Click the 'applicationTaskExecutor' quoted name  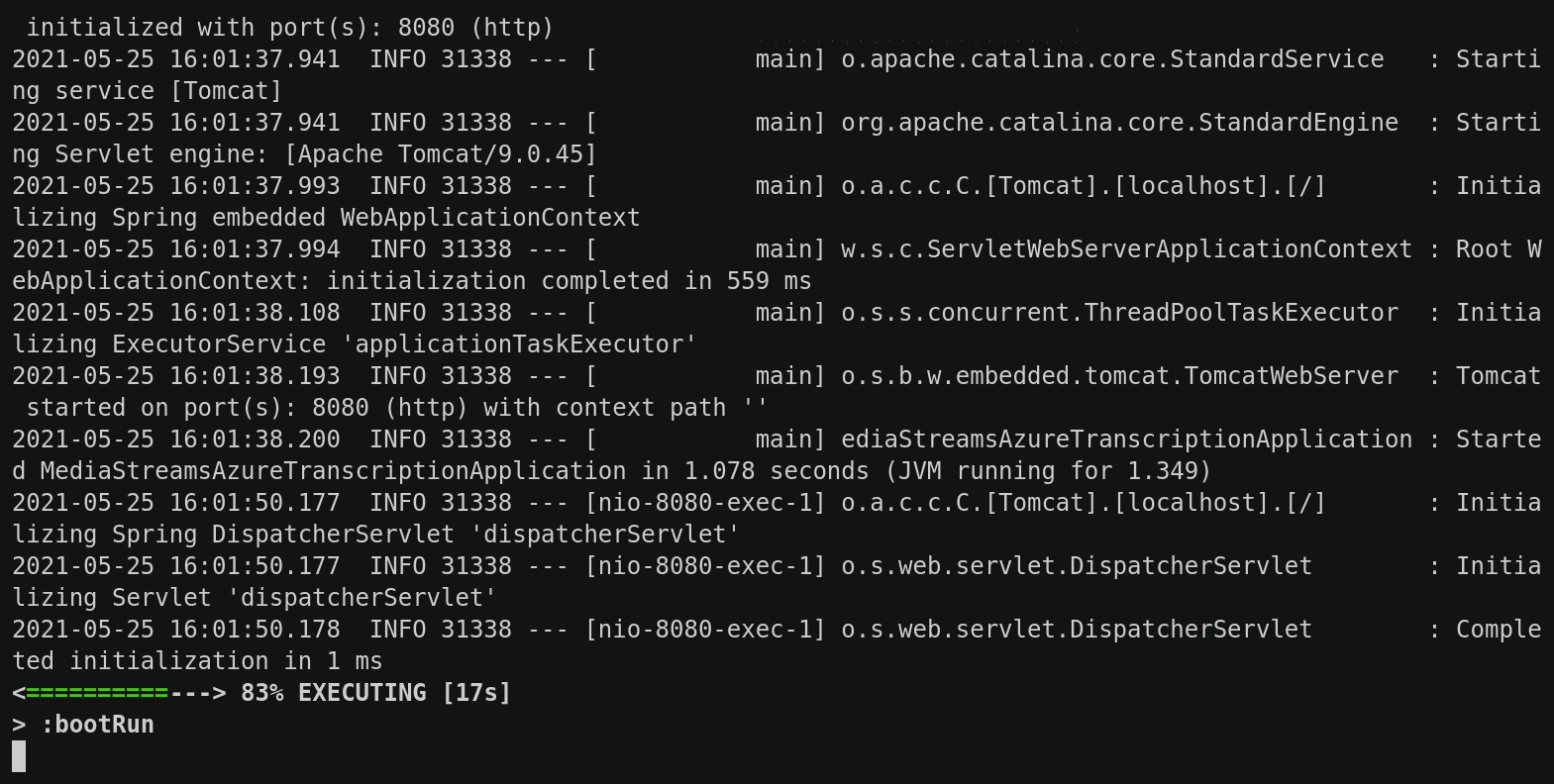[x=519, y=344]
